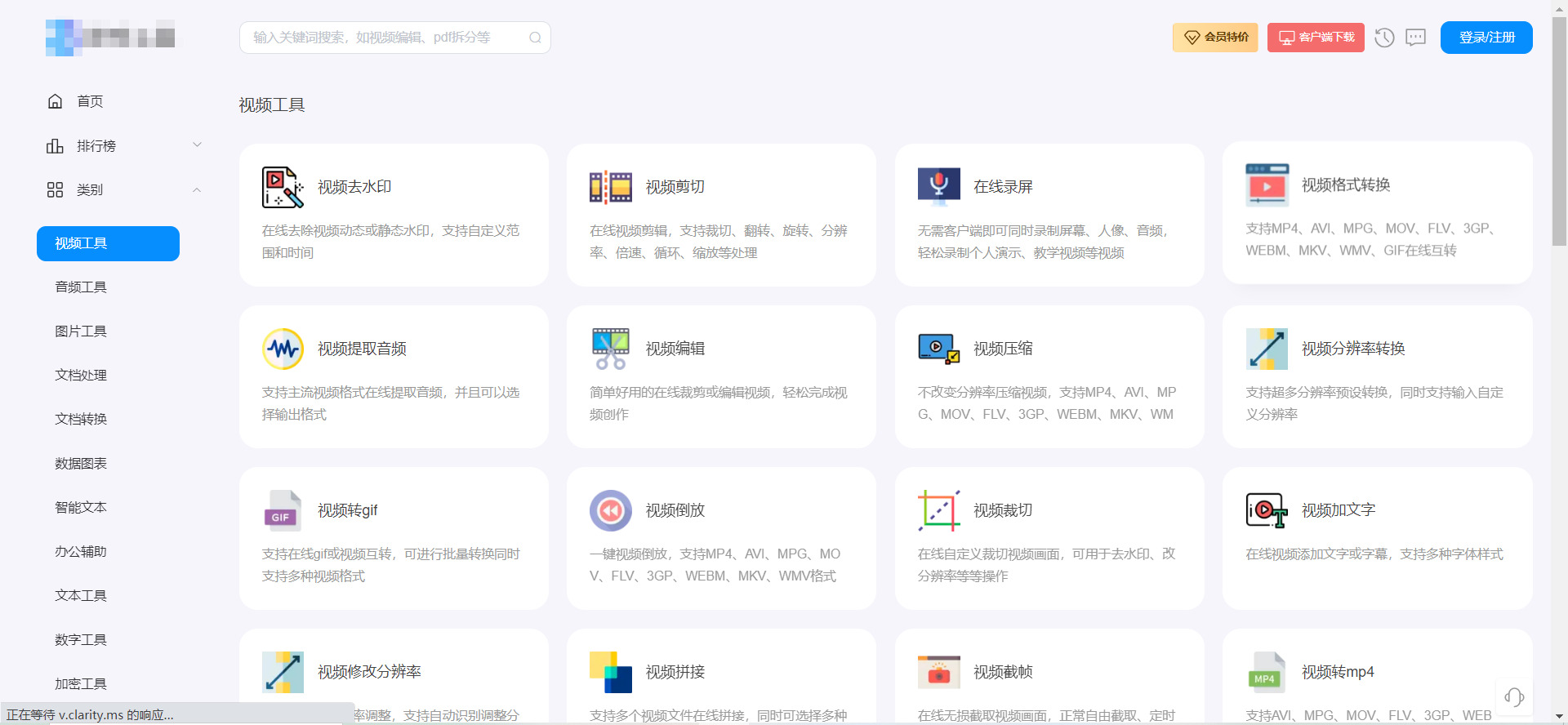Click the 类别 grid icon
This screenshot has width=1568, height=725.
[55, 189]
